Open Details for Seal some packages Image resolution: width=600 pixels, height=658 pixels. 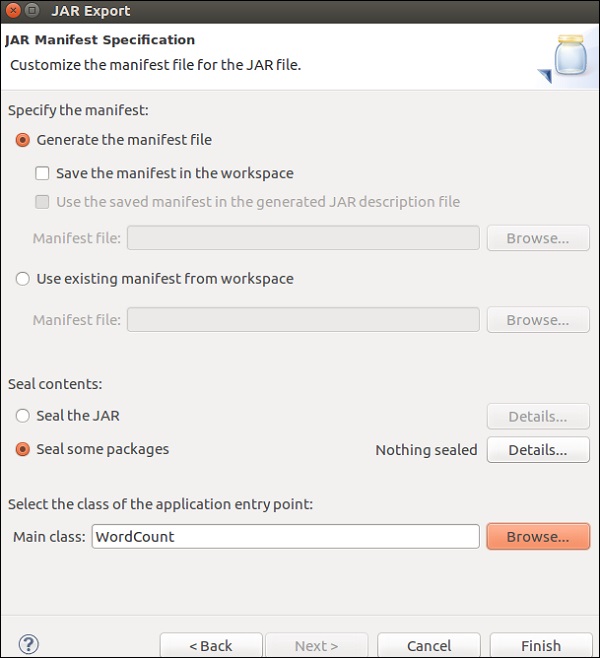[537, 450]
